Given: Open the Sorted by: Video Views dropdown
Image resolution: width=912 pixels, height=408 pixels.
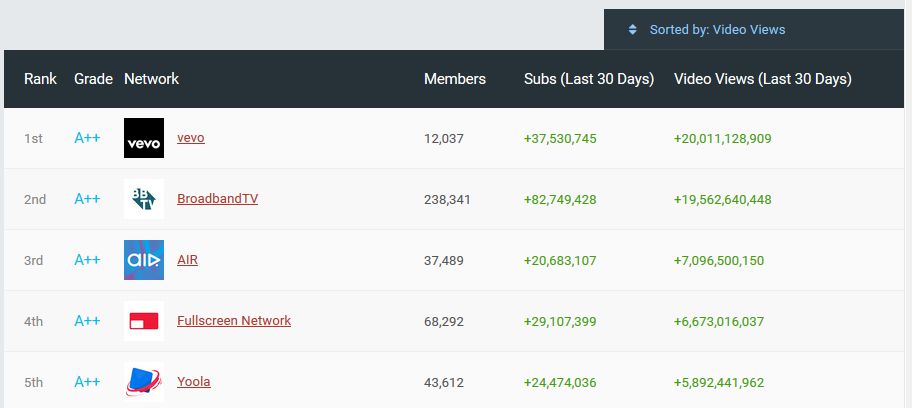Looking at the screenshot, I should pyautogui.click(x=754, y=30).
